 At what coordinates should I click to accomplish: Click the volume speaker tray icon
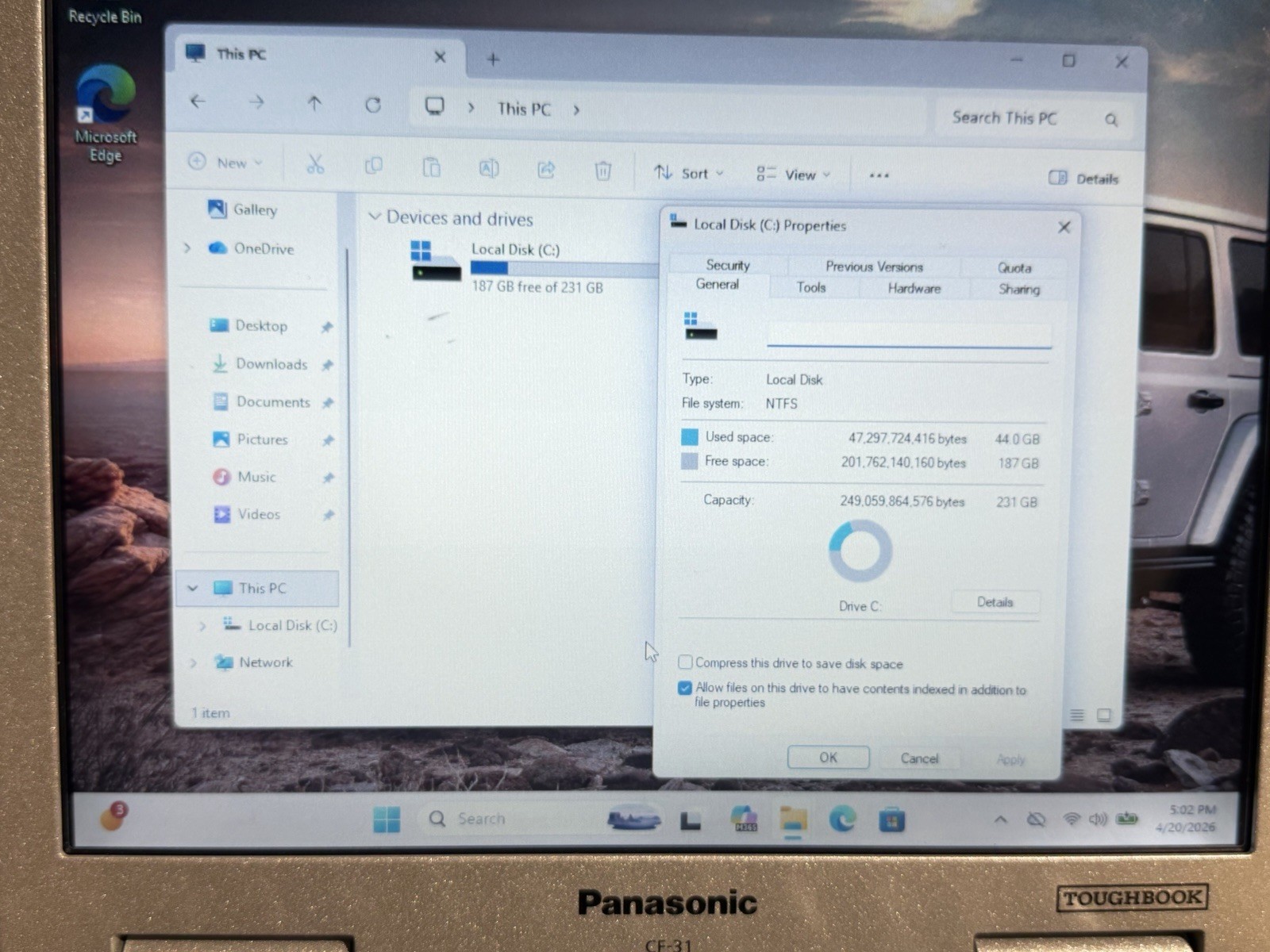pyautogui.click(x=1098, y=819)
